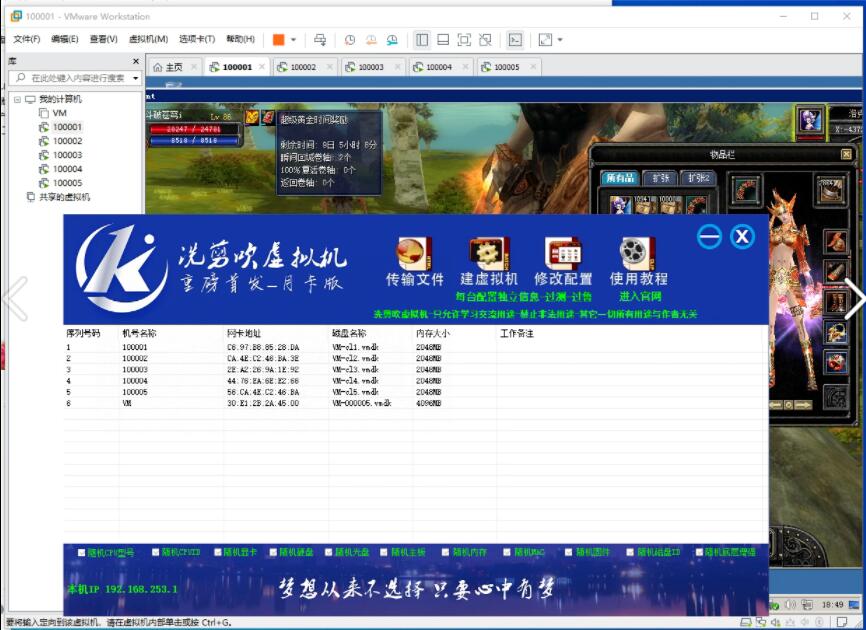Open the 使用教程 tutorial film reel icon
Screen dimensions: 866x630
(637, 253)
